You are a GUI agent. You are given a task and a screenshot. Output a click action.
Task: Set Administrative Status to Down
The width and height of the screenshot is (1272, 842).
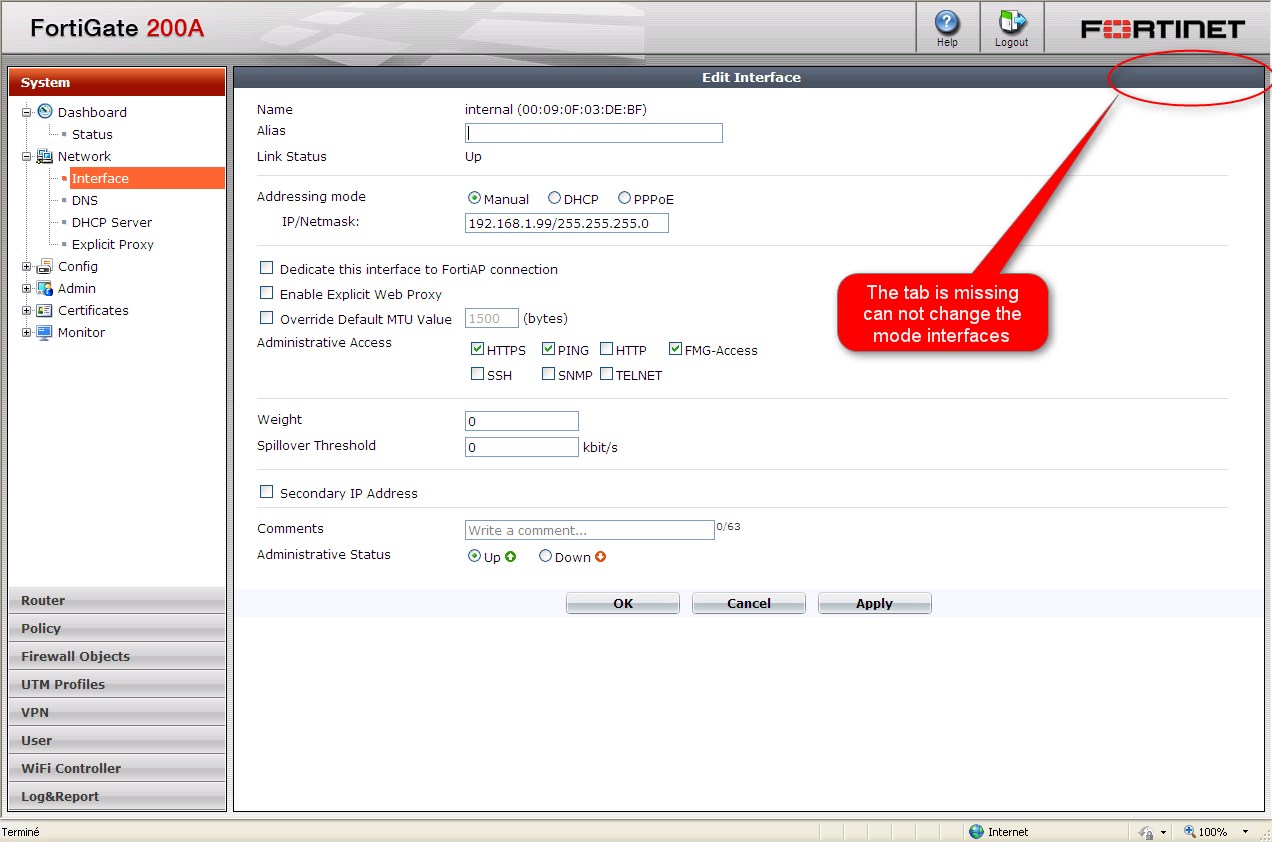pos(546,556)
